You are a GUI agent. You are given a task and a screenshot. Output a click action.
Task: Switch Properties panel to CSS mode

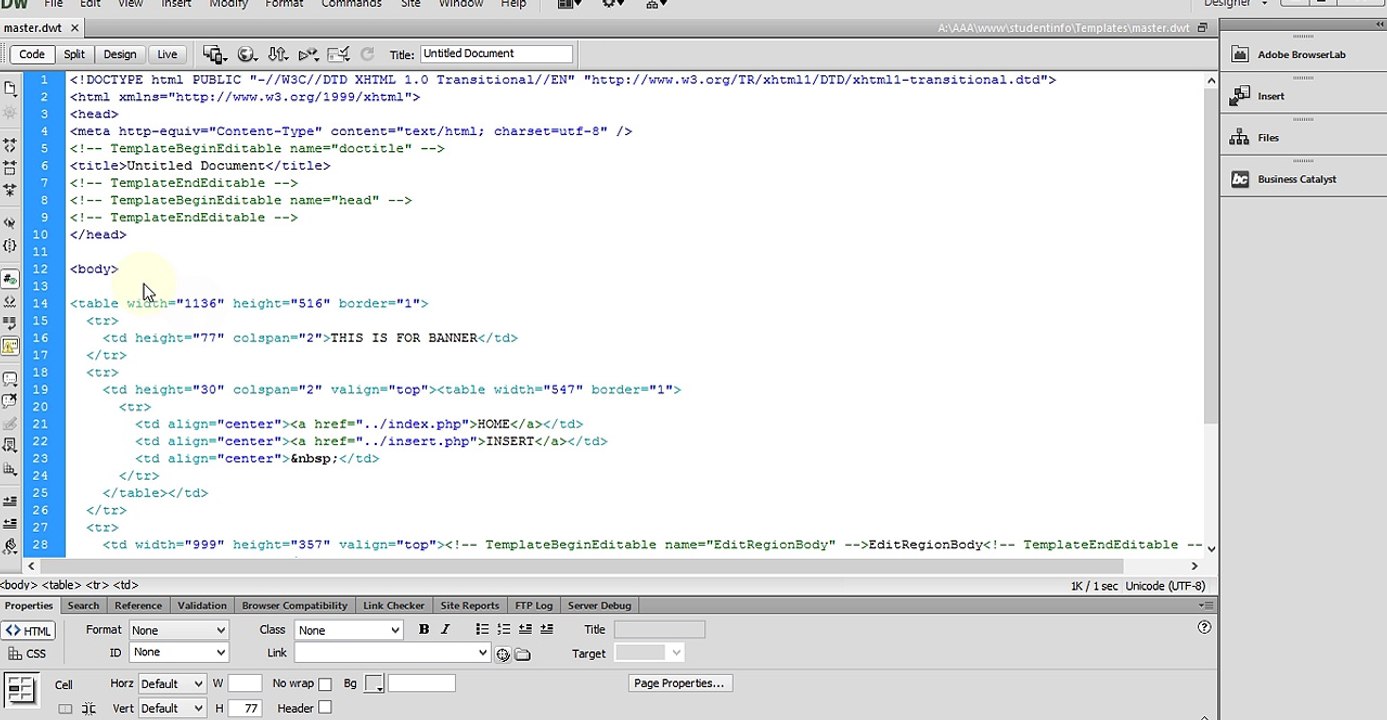(28, 653)
